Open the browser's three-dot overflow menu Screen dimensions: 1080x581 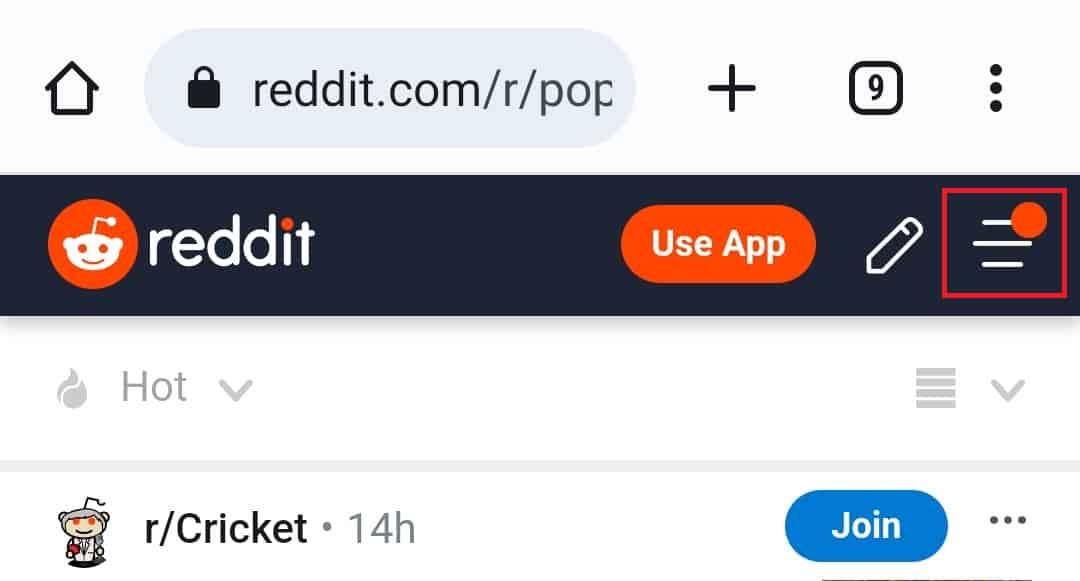coord(995,88)
